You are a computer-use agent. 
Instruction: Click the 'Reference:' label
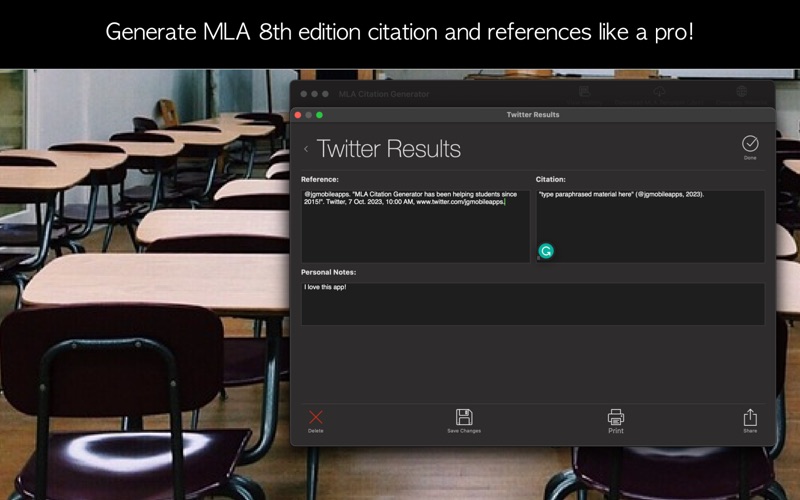pyautogui.click(x=319, y=180)
